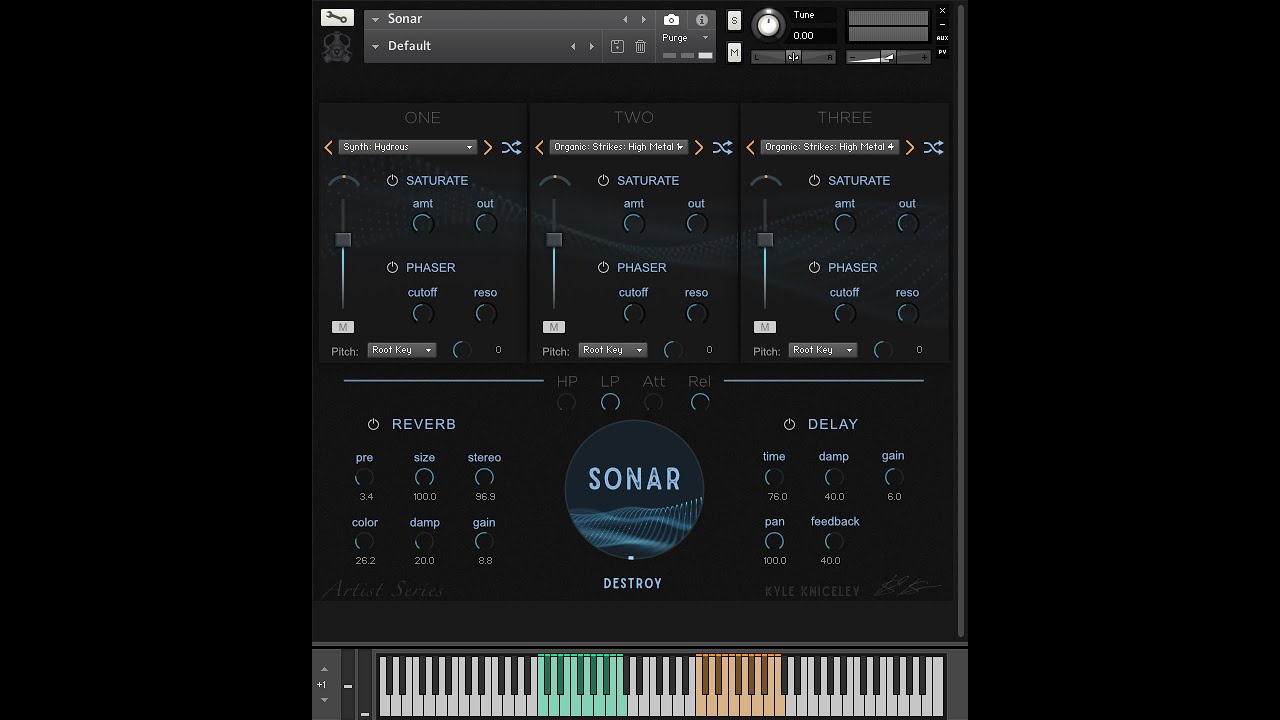Go to next sound in layer TWO

(699, 147)
